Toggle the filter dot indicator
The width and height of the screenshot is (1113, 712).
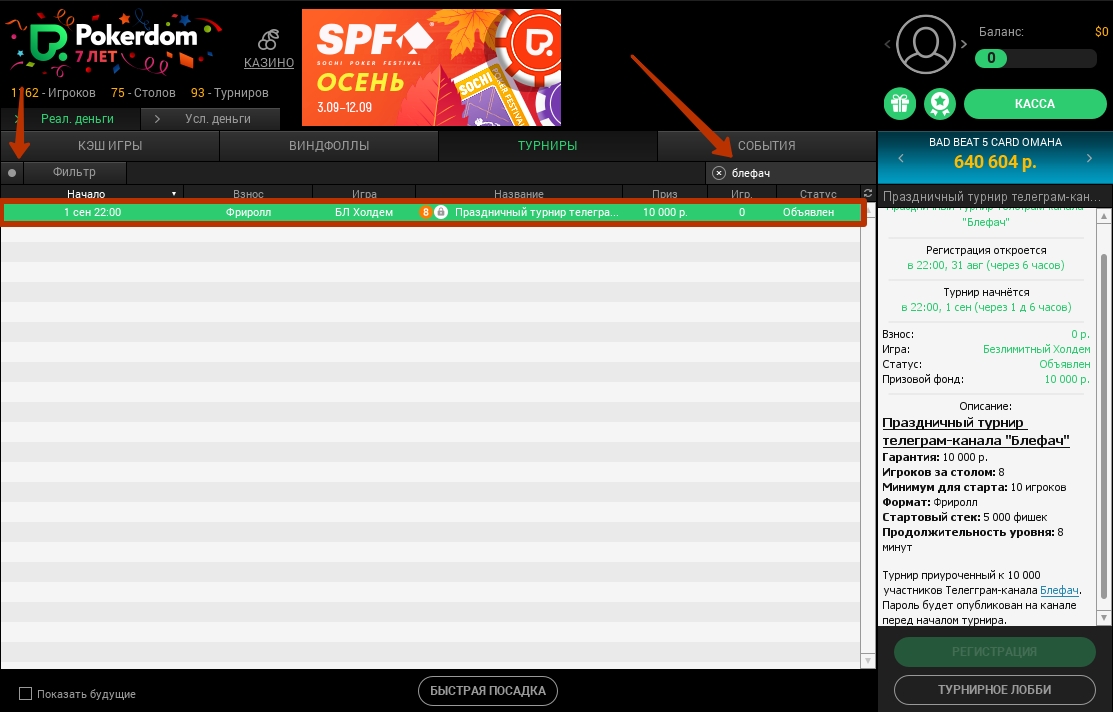(12, 172)
